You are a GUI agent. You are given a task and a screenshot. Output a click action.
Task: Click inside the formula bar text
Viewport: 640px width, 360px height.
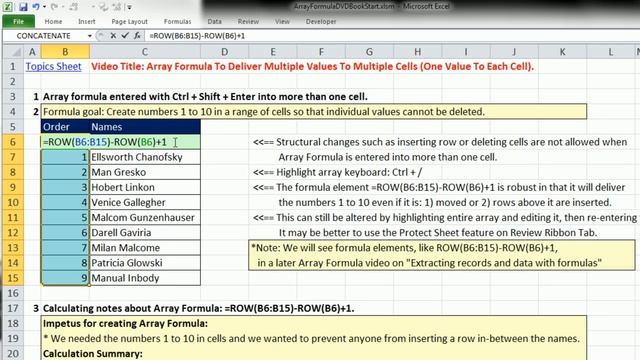tap(197, 36)
